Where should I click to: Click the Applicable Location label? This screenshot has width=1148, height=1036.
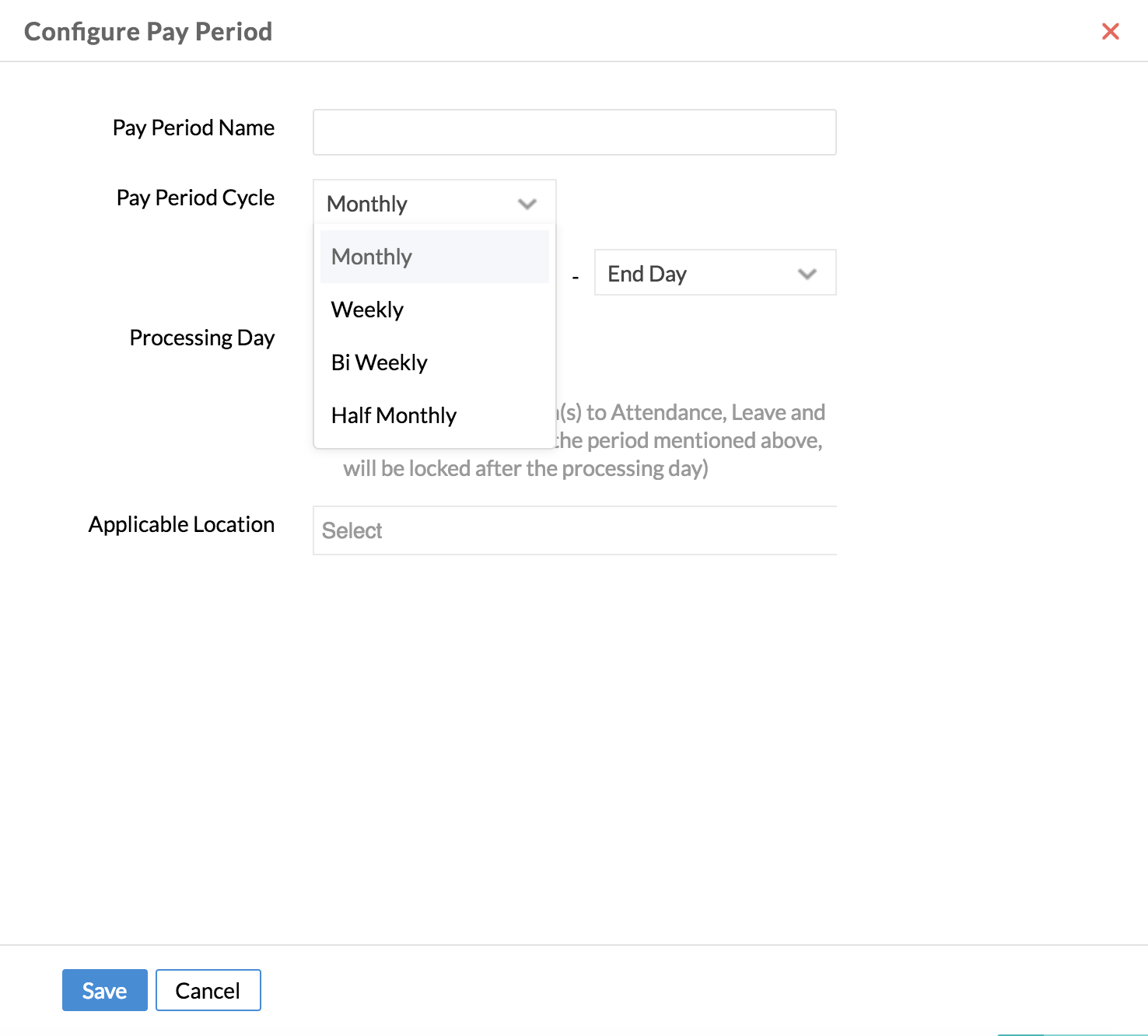point(181,524)
